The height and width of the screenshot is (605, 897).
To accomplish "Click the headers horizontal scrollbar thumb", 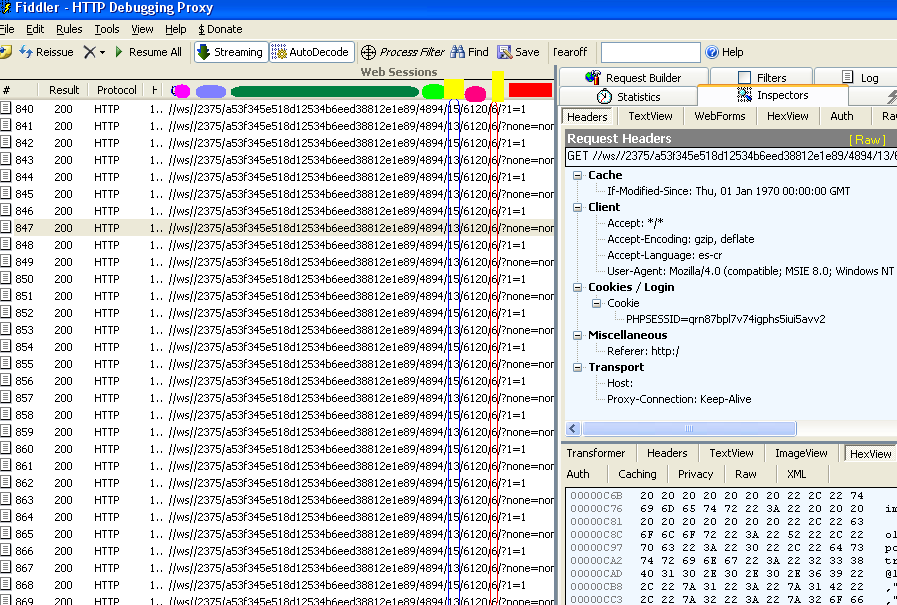I will [x=689, y=428].
